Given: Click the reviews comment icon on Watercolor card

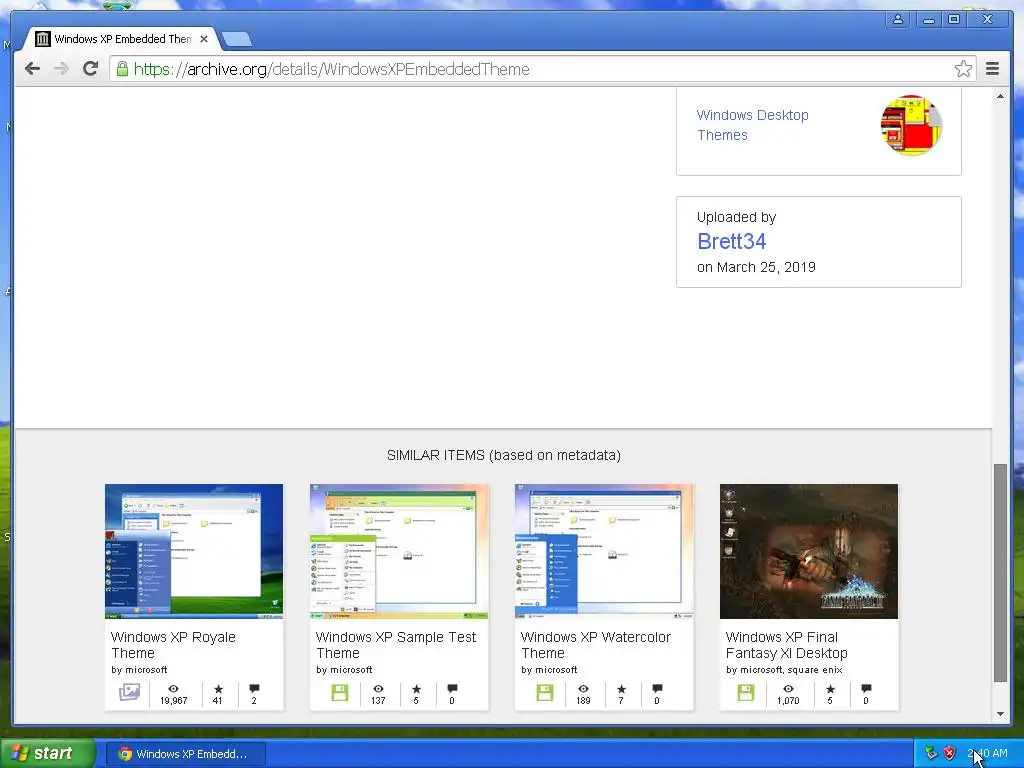Looking at the screenshot, I should pyautogui.click(x=657, y=689).
